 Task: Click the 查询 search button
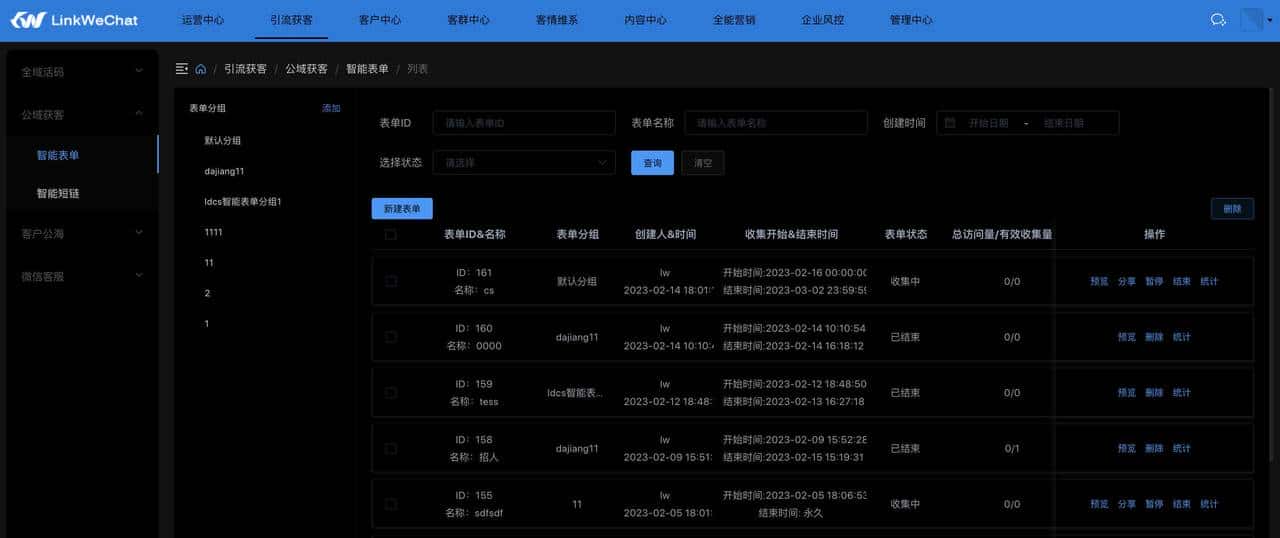[x=652, y=163]
